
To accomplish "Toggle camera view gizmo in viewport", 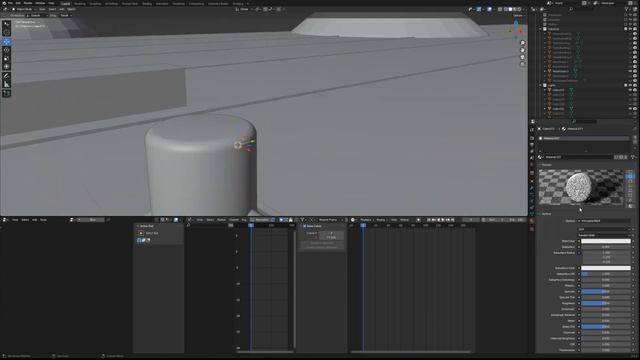I will [x=522, y=57].
